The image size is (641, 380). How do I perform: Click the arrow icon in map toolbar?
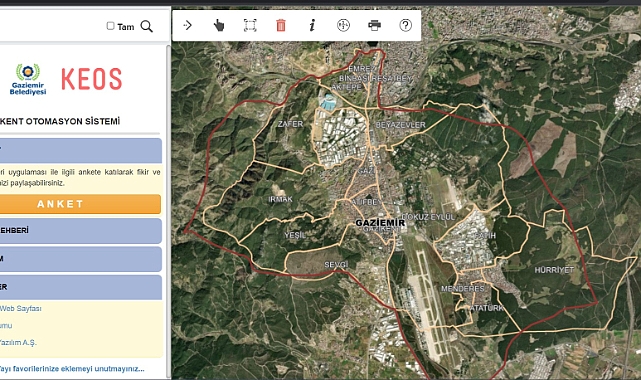pos(188,25)
